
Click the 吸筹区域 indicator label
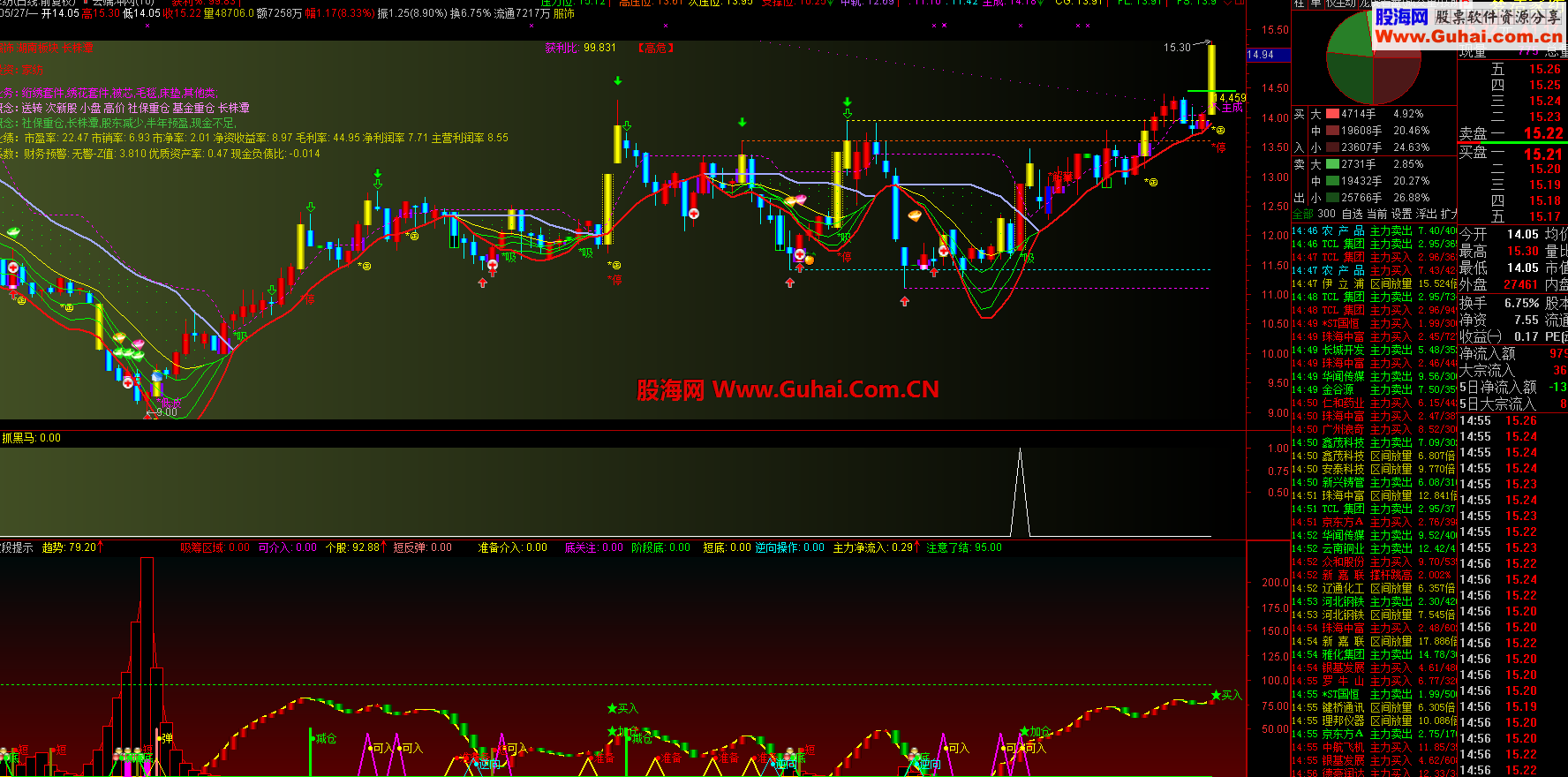coord(202,547)
